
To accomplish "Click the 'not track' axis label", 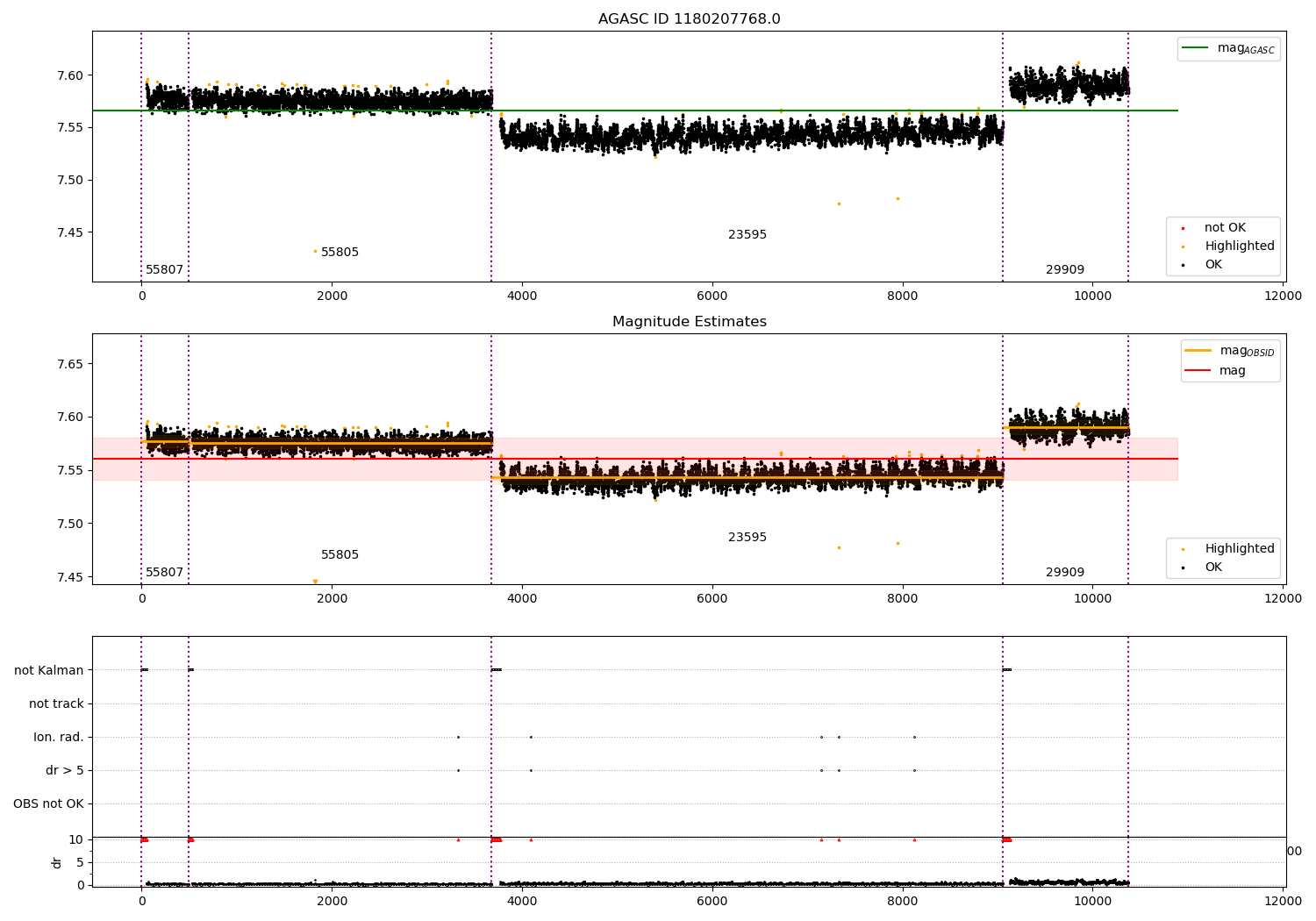I will pyautogui.click(x=56, y=703).
